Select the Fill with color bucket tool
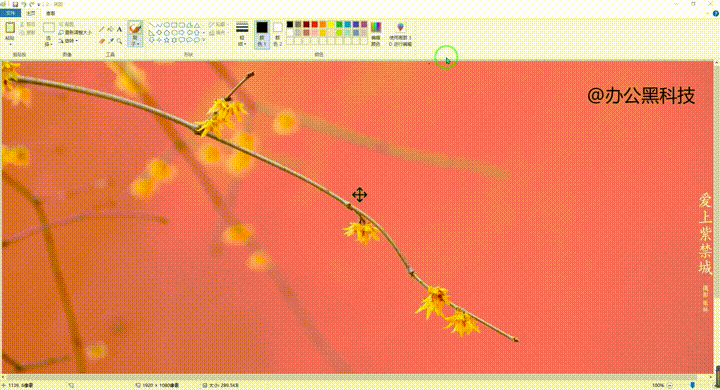The image size is (720, 390). point(111,29)
